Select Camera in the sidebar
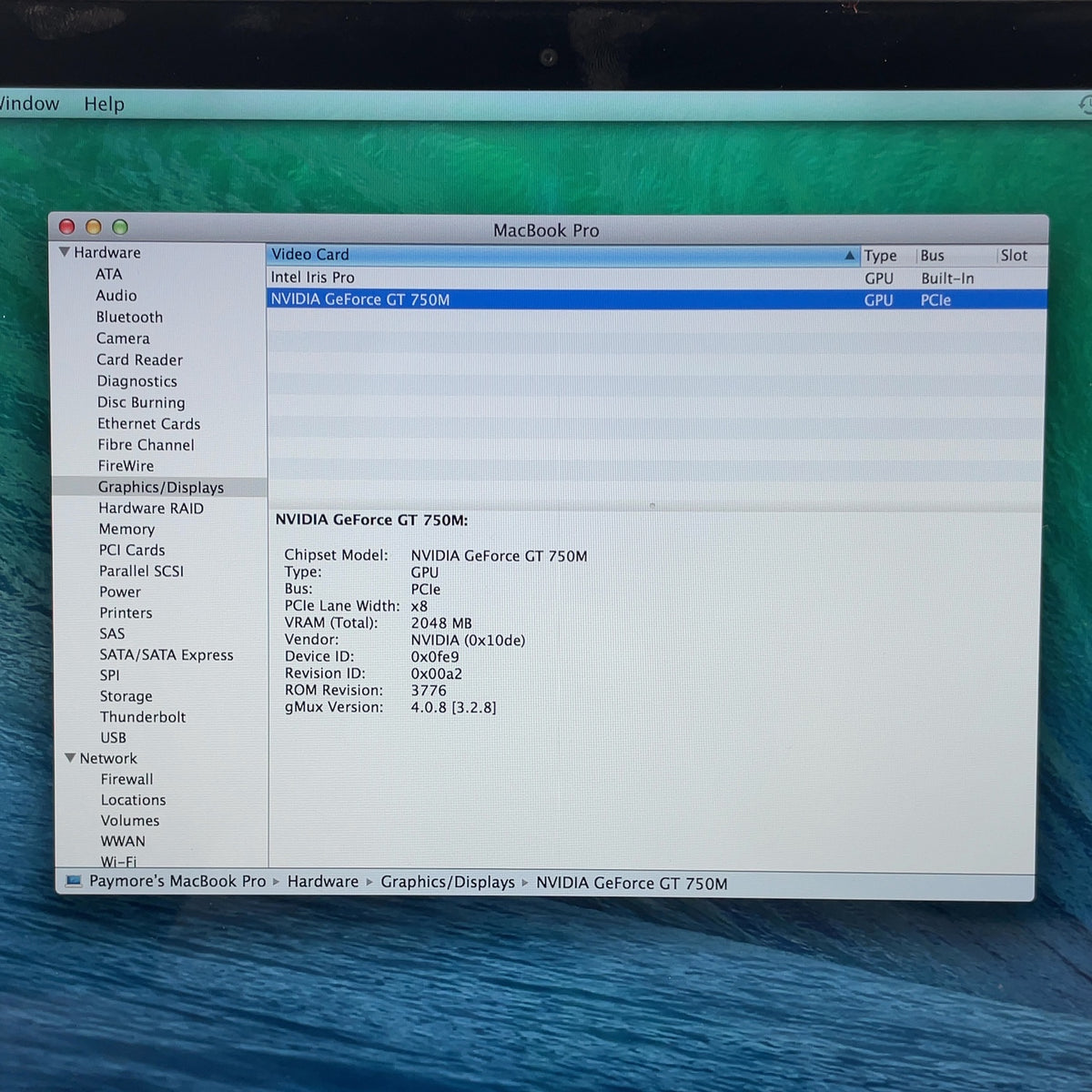Viewport: 1092px width, 1092px height. pos(123,339)
